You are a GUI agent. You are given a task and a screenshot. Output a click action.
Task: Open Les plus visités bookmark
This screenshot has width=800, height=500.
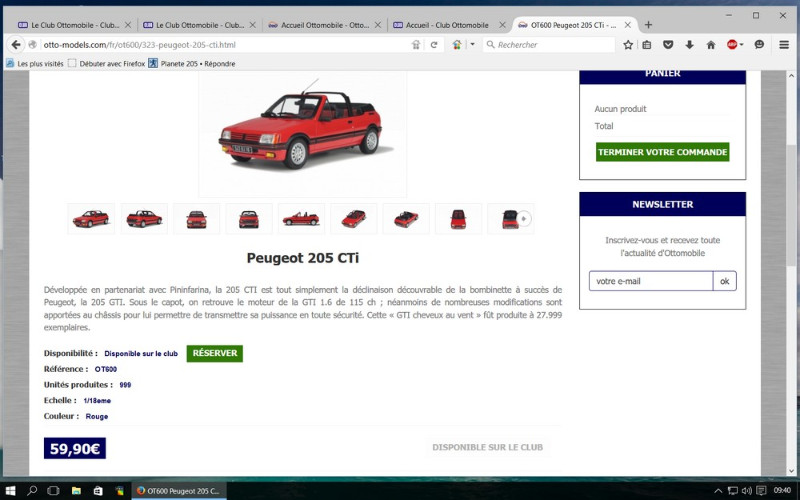[35, 64]
